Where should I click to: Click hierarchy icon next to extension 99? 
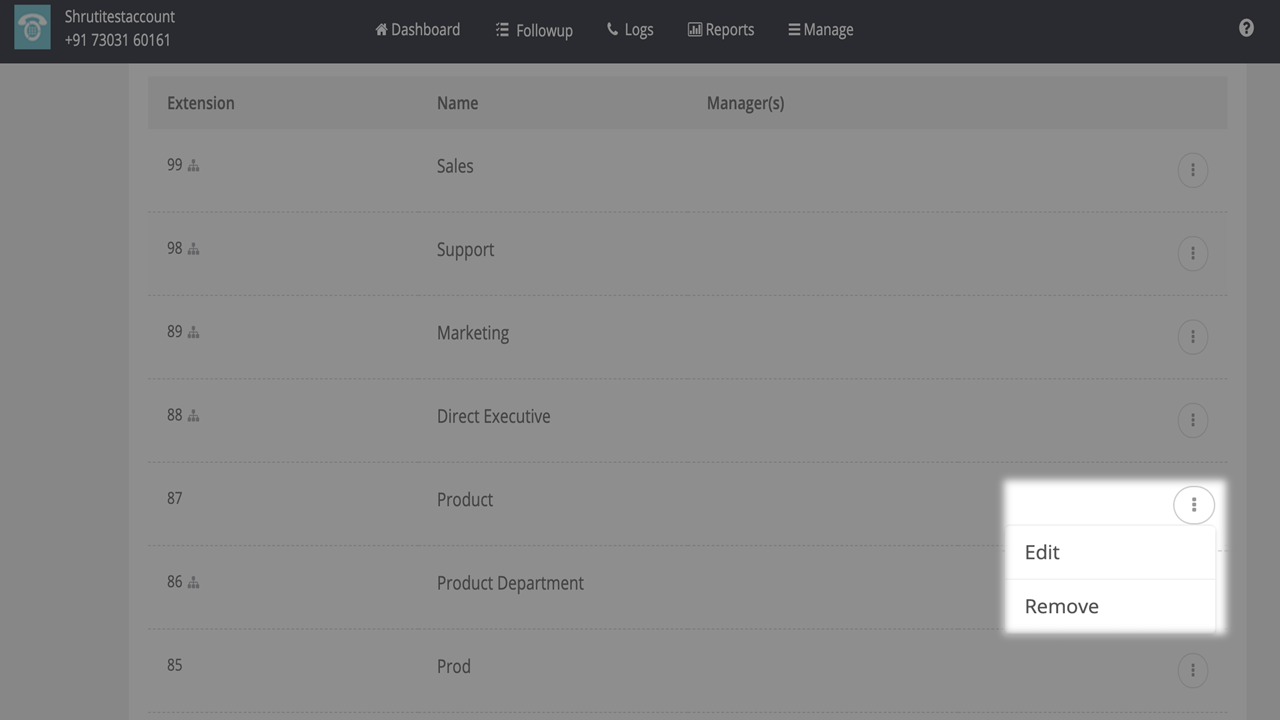(x=194, y=166)
